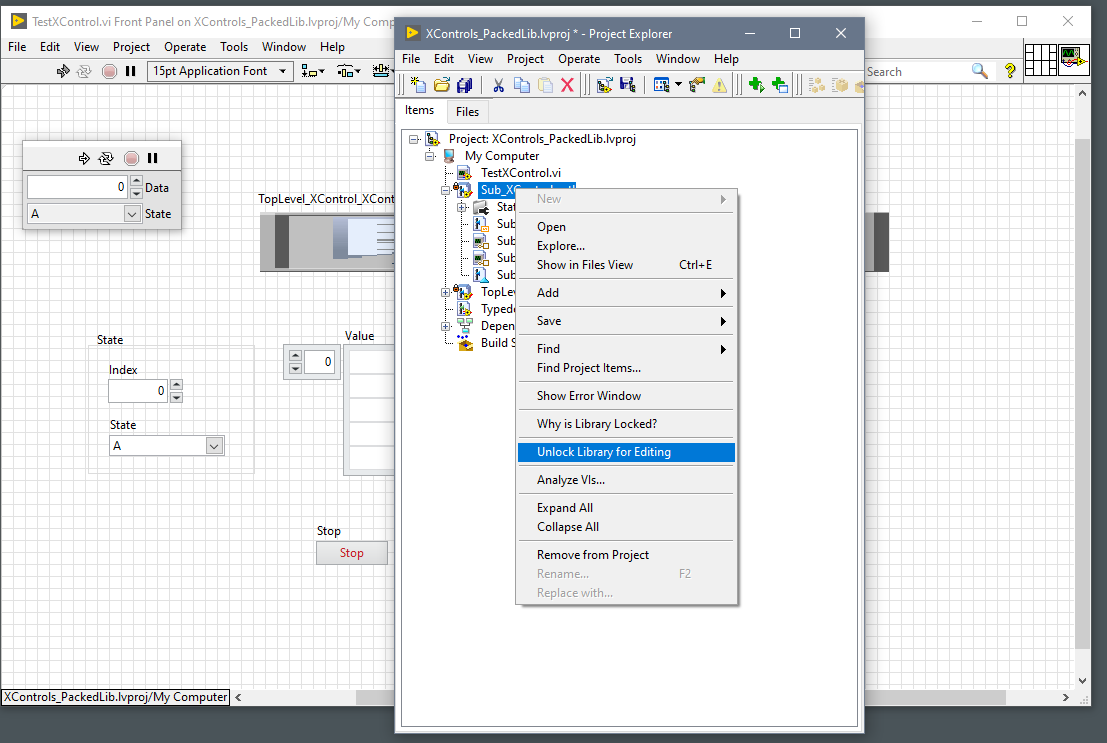Image resolution: width=1107 pixels, height=743 pixels.
Task: Switch to the Files tab
Action: coord(467,110)
